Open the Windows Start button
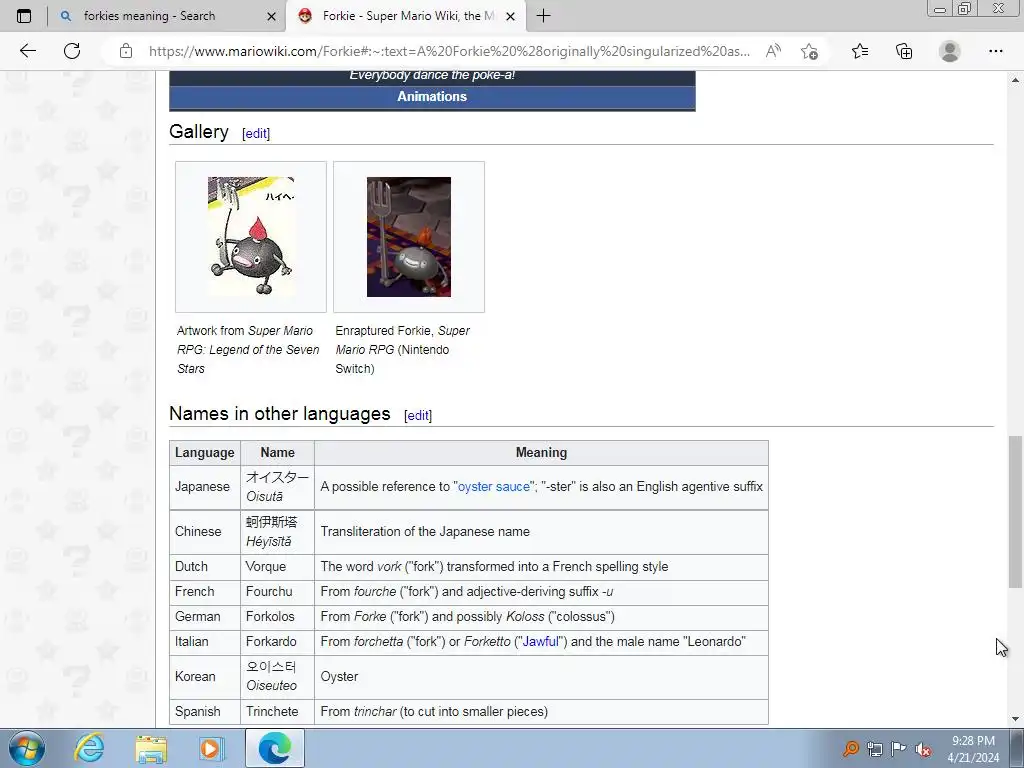The image size is (1024, 768). (27, 748)
